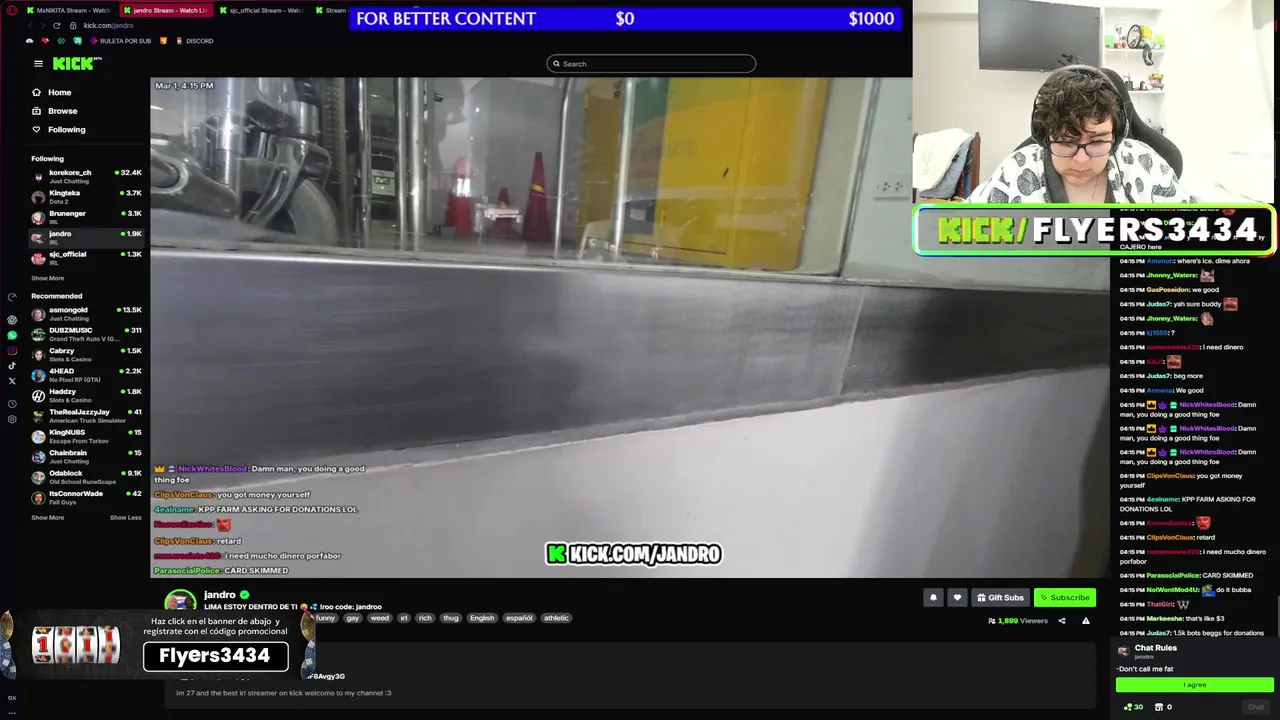1280x720 pixels.
Task: Open TheRealJazzyJay recommended channel
Action: 86,416
